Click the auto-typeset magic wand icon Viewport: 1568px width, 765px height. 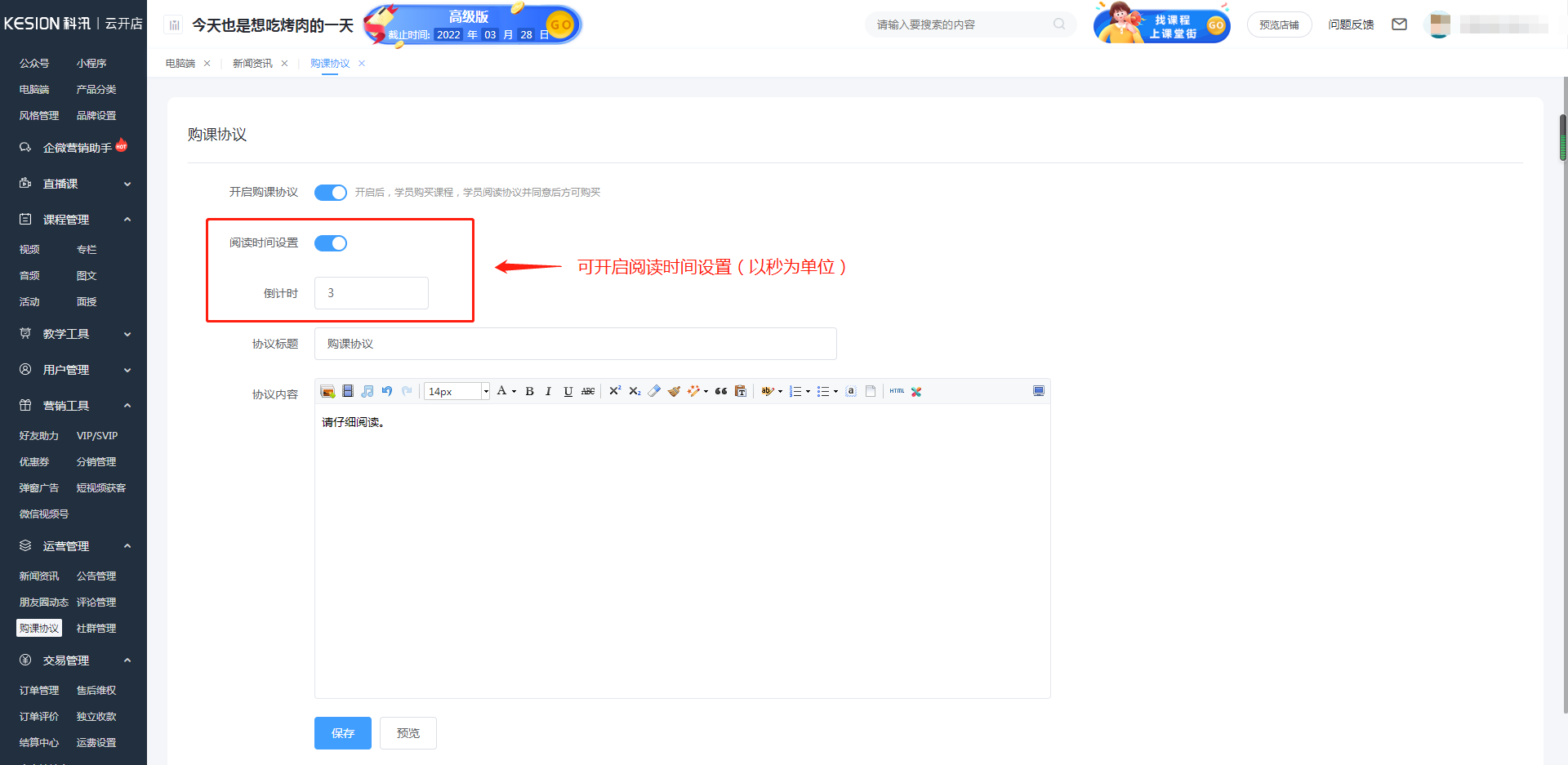(693, 391)
